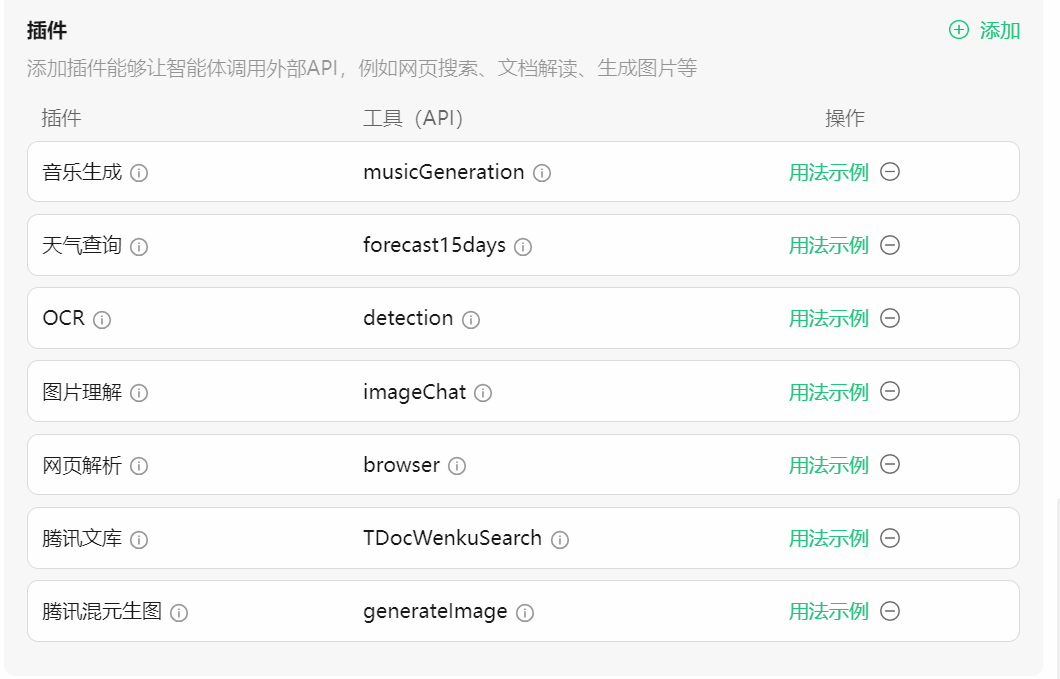
Task: Remove the 图片理解 plugin
Action: (890, 391)
